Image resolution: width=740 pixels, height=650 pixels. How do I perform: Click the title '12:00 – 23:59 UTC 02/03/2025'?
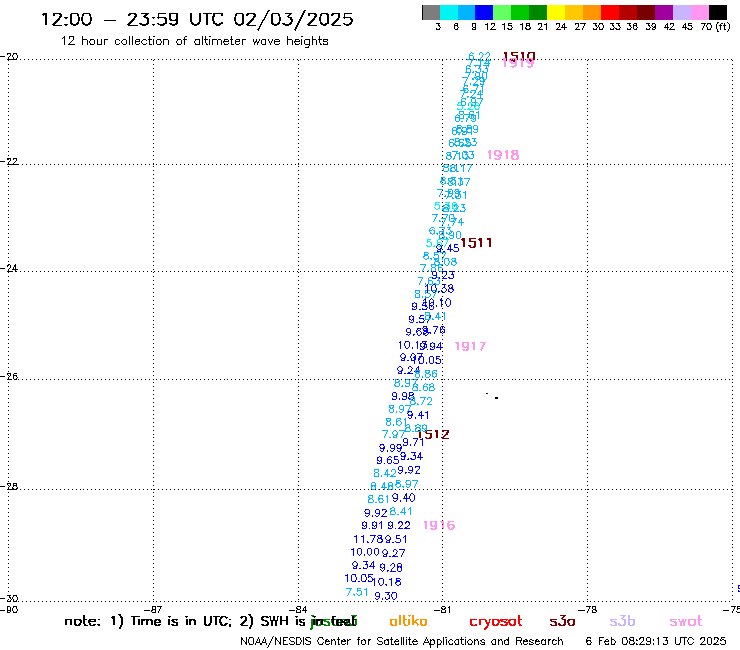click(197, 19)
